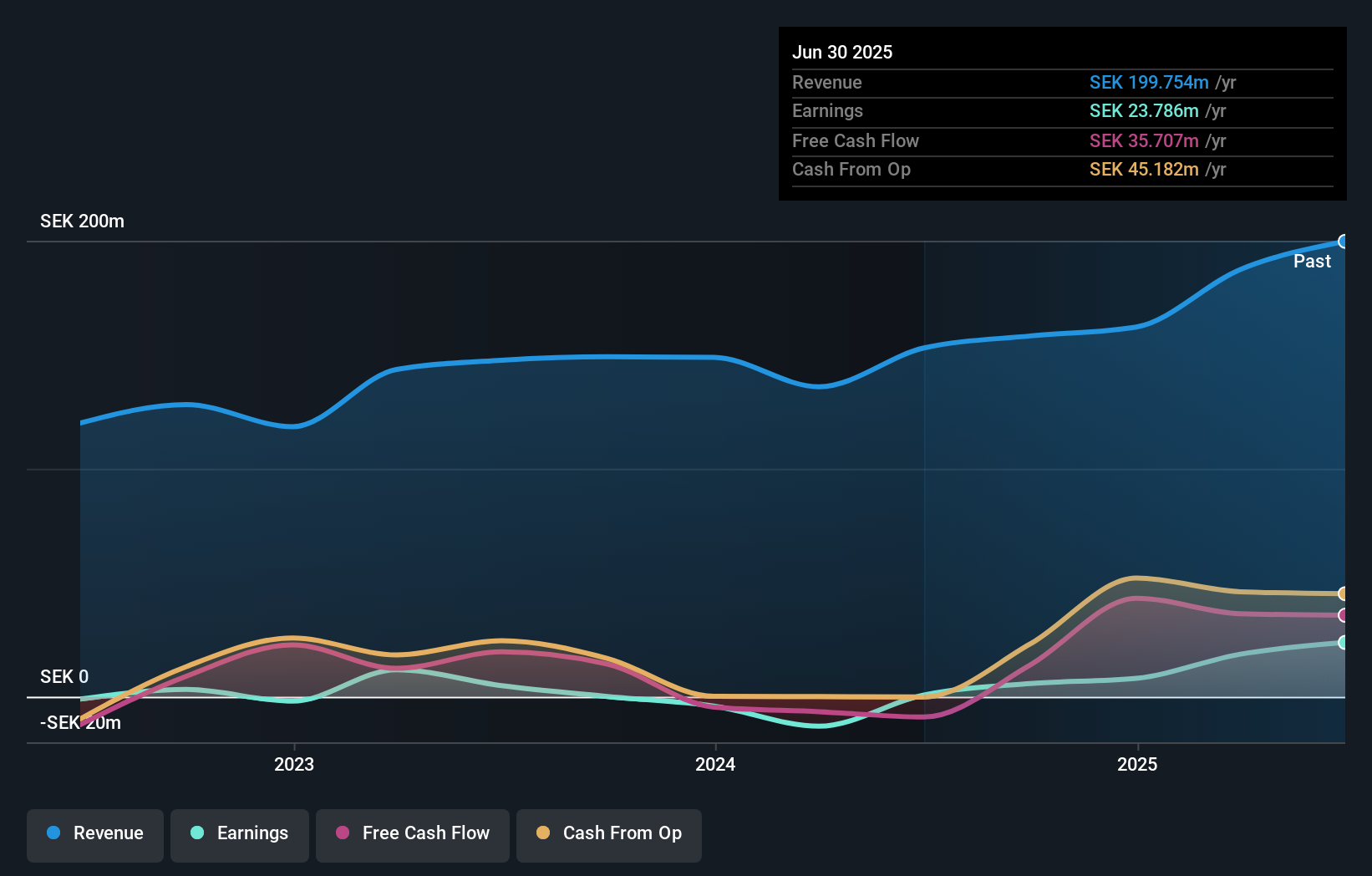Toggle the Cash From Op legend button

[x=609, y=835]
